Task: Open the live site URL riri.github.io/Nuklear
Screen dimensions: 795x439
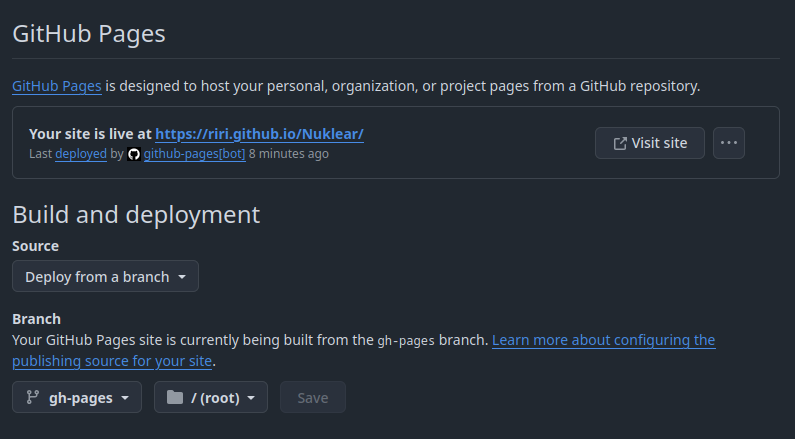Action: [x=259, y=134]
